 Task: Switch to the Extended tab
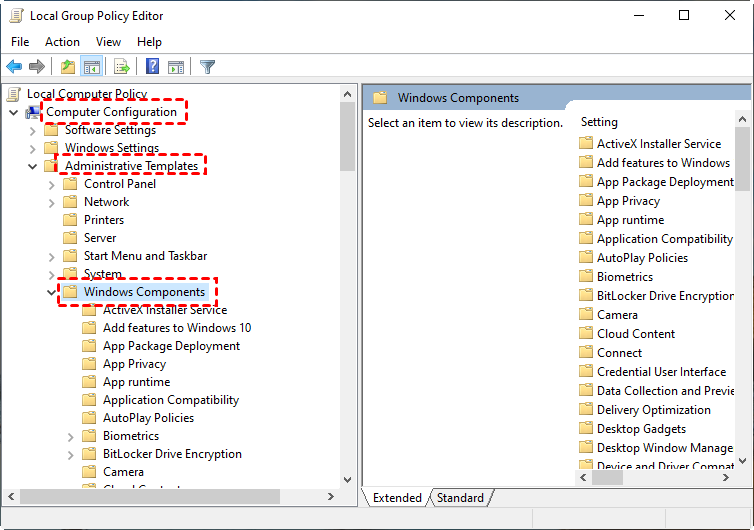click(x=397, y=498)
